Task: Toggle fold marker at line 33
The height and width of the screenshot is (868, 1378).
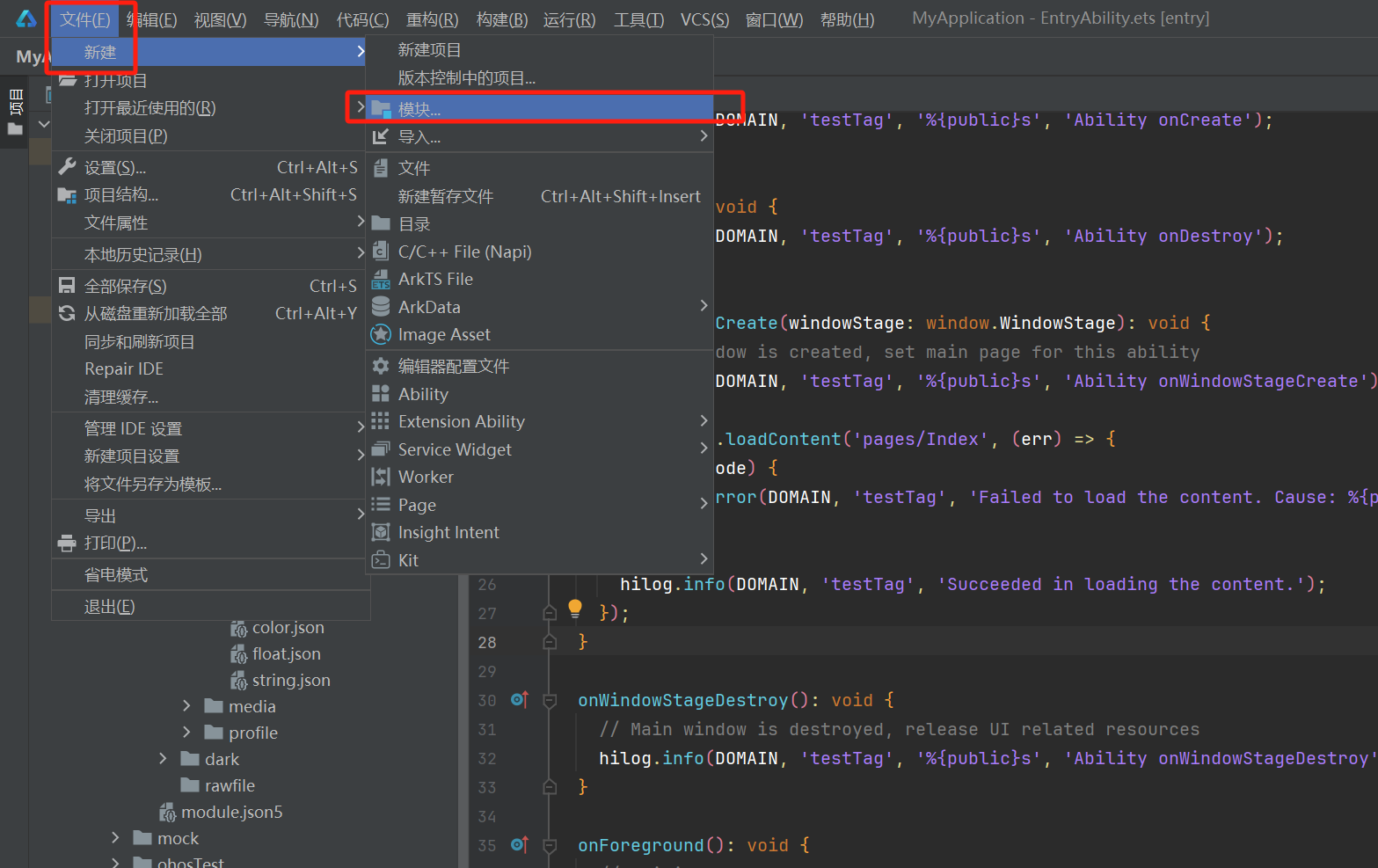Action: (550, 787)
